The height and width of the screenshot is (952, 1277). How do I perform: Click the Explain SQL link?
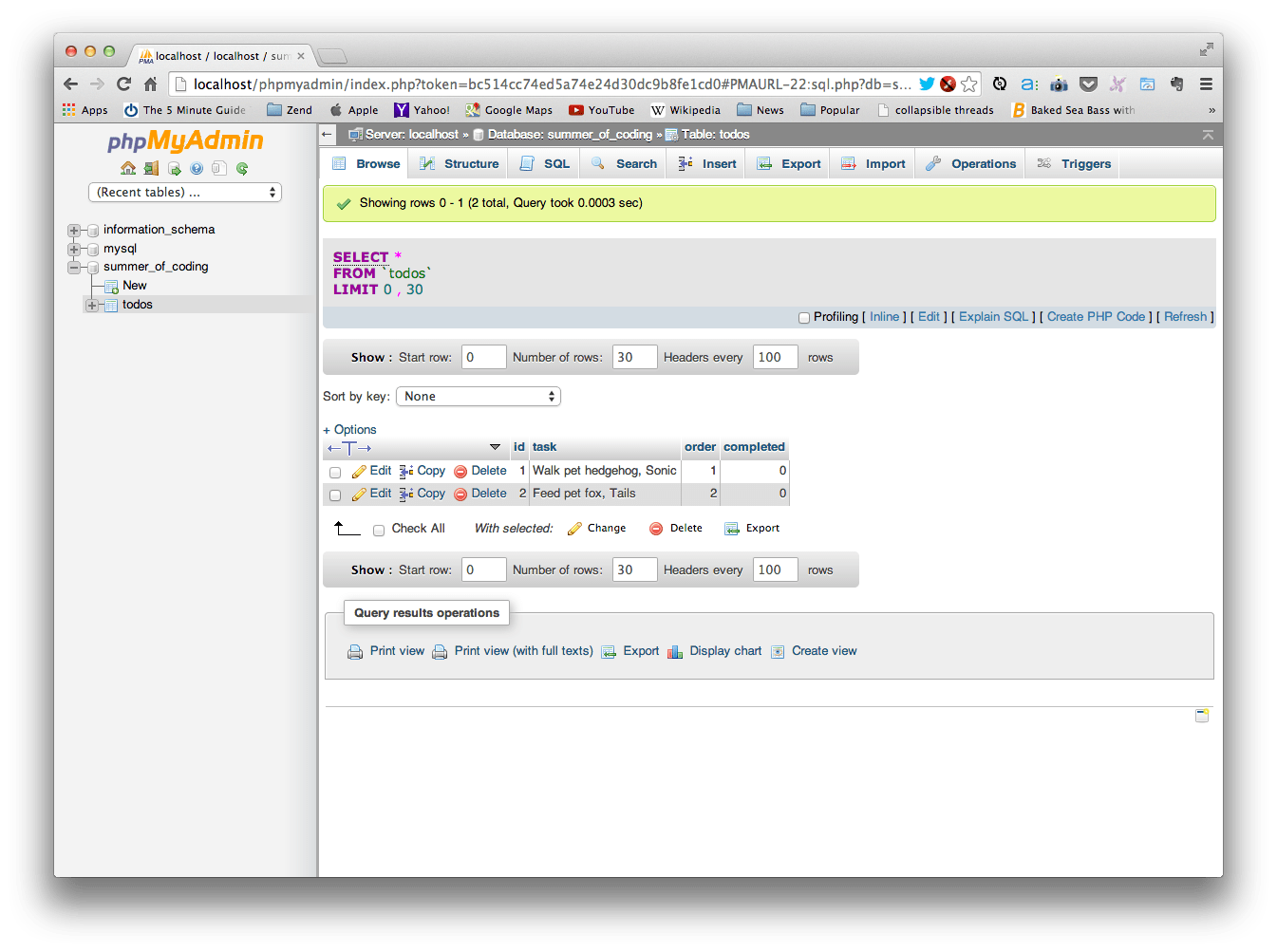coord(993,316)
